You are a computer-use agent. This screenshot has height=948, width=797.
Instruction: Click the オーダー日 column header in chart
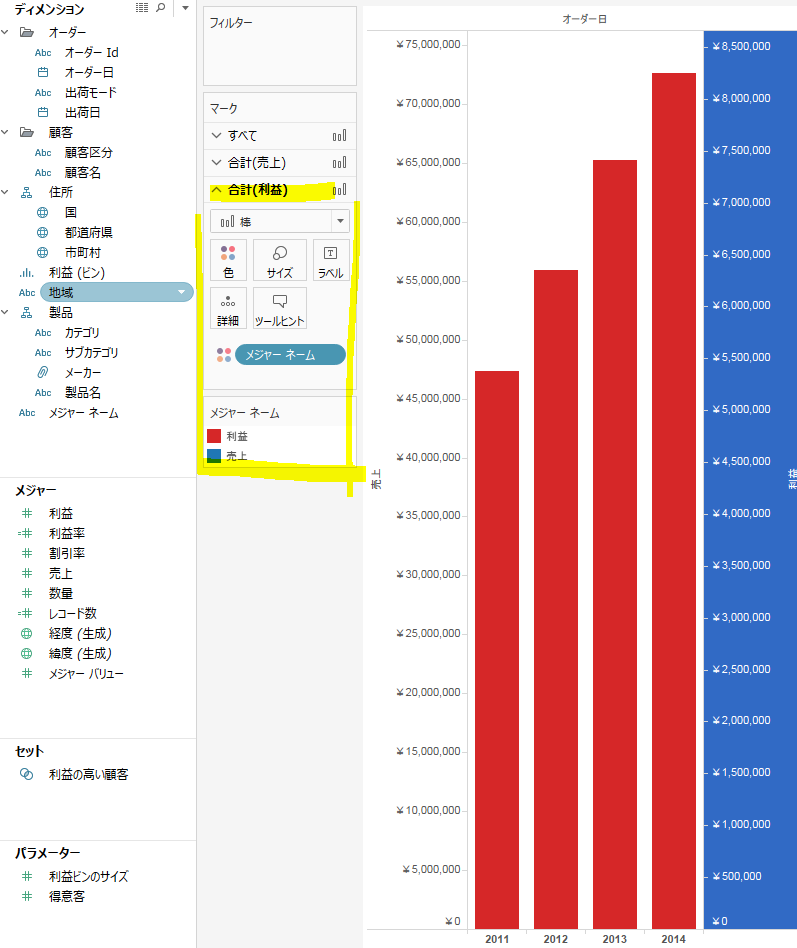click(x=585, y=19)
